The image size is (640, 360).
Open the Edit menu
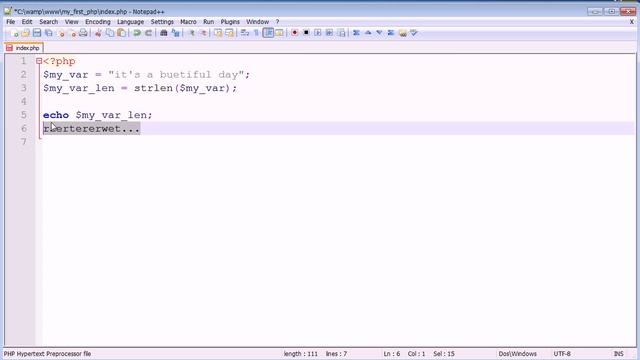point(27,22)
